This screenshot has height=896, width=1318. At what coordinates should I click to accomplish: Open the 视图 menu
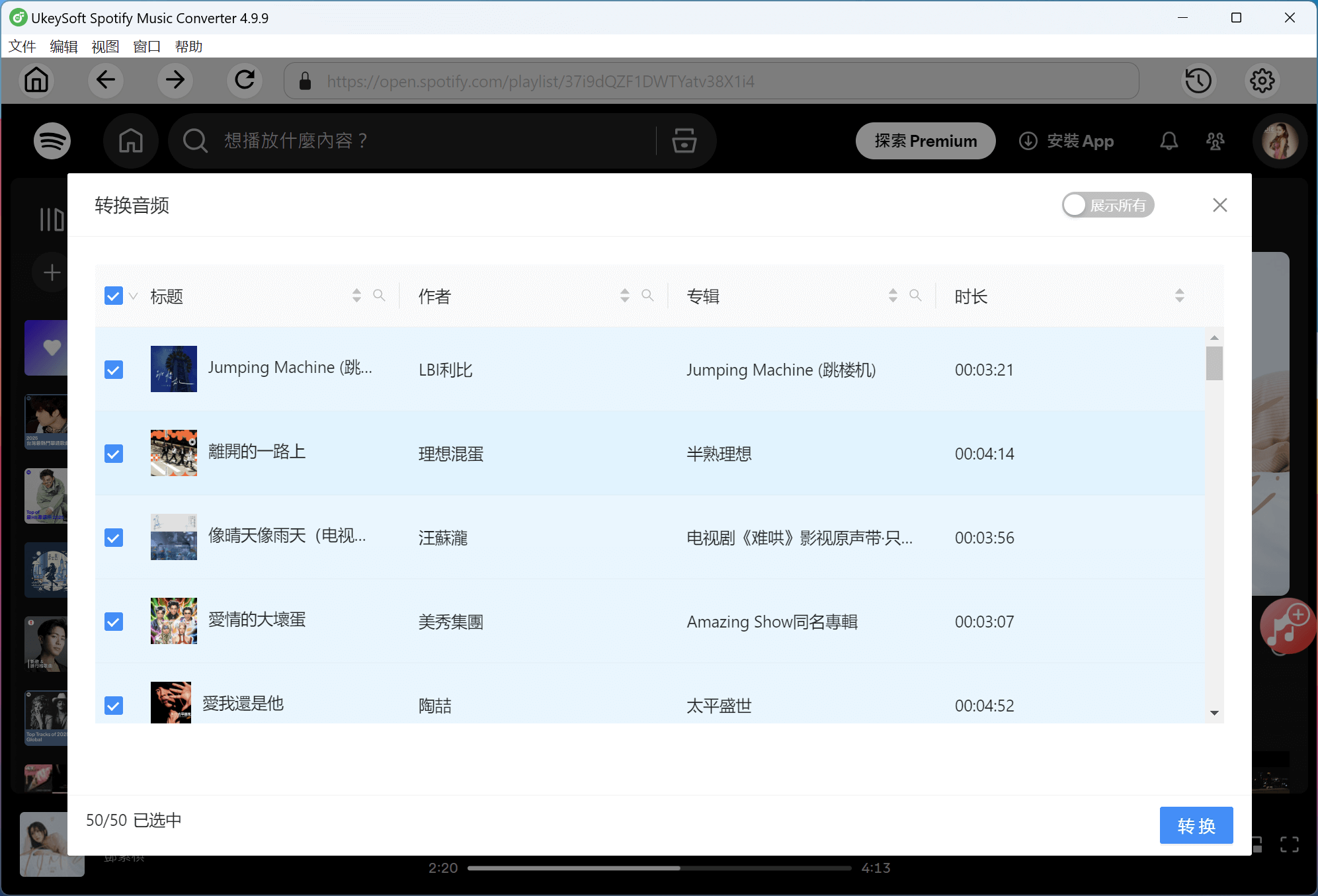(105, 46)
